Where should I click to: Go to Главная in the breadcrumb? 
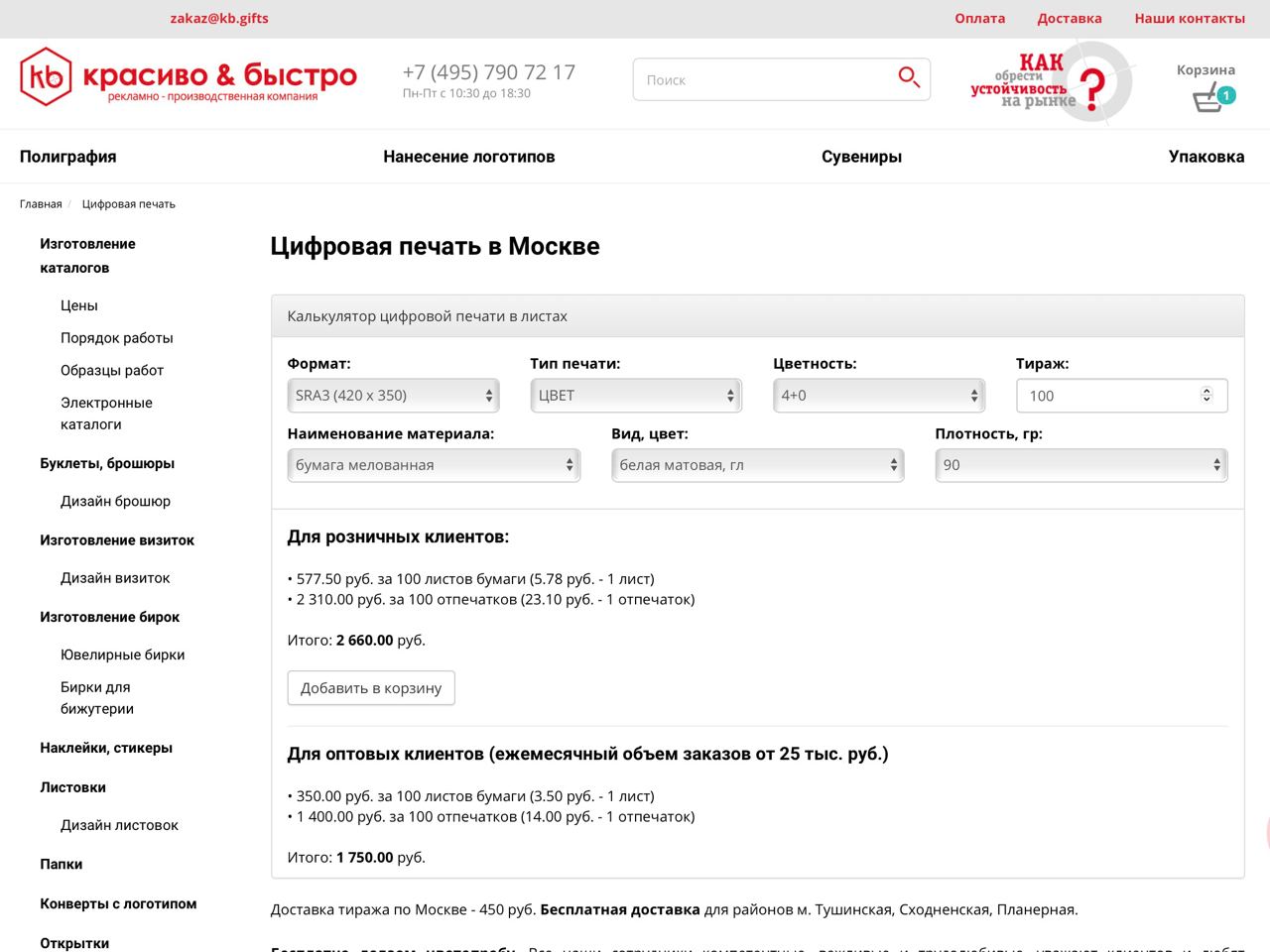coord(41,204)
